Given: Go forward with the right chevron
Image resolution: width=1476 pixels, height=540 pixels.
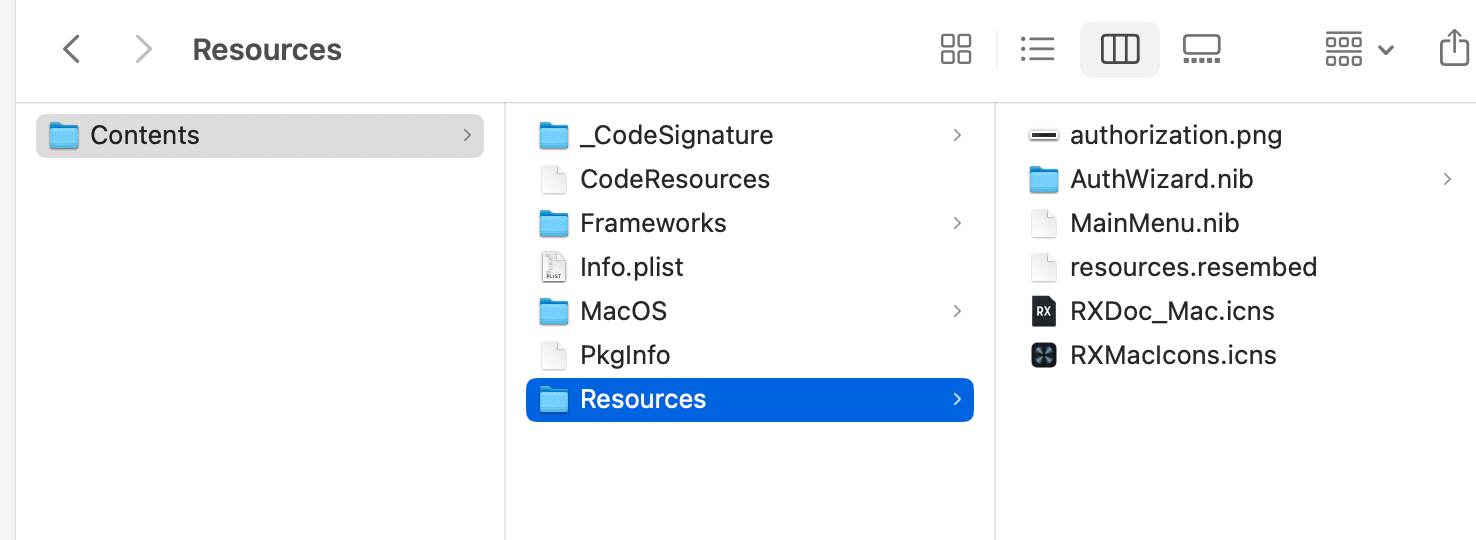Looking at the screenshot, I should (144, 49).
